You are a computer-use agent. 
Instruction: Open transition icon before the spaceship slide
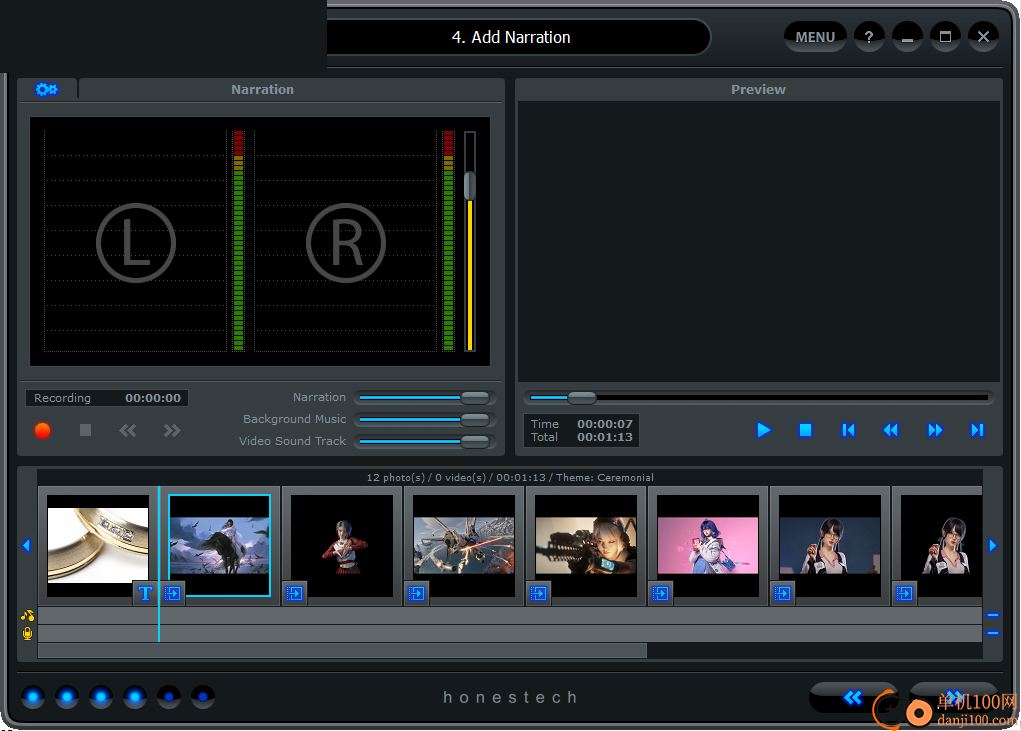[x=417, y=593]
